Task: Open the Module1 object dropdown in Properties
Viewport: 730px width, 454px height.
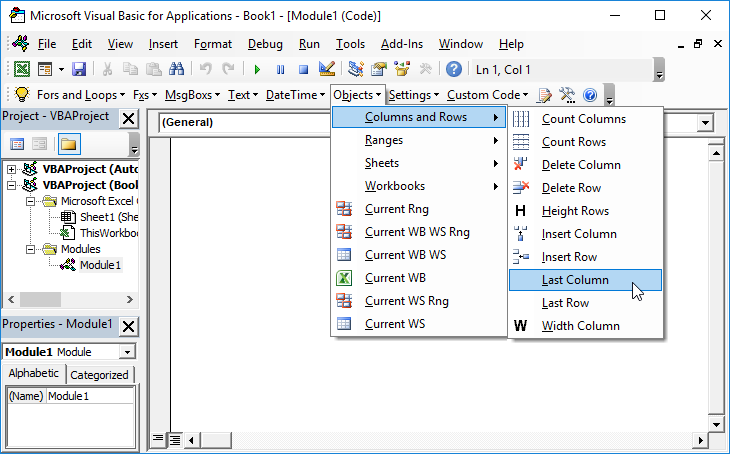Action: click(x=126, y=352)
